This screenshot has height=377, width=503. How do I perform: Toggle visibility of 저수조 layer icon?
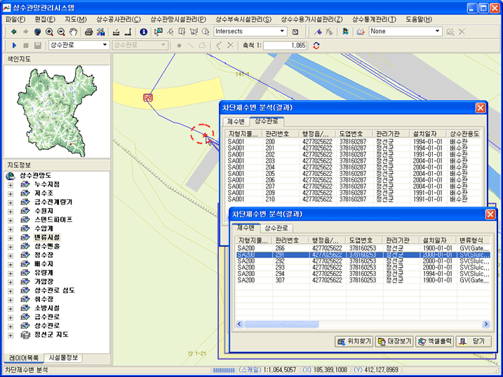click(x=25, y=193)
